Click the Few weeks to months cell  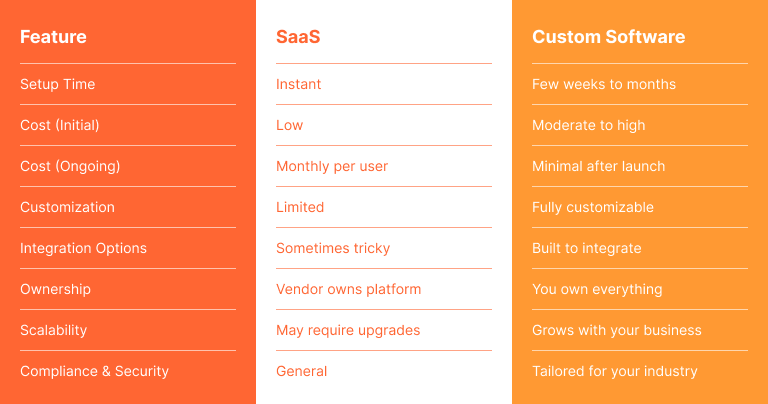pyautogui.click(x=604, y=84)
